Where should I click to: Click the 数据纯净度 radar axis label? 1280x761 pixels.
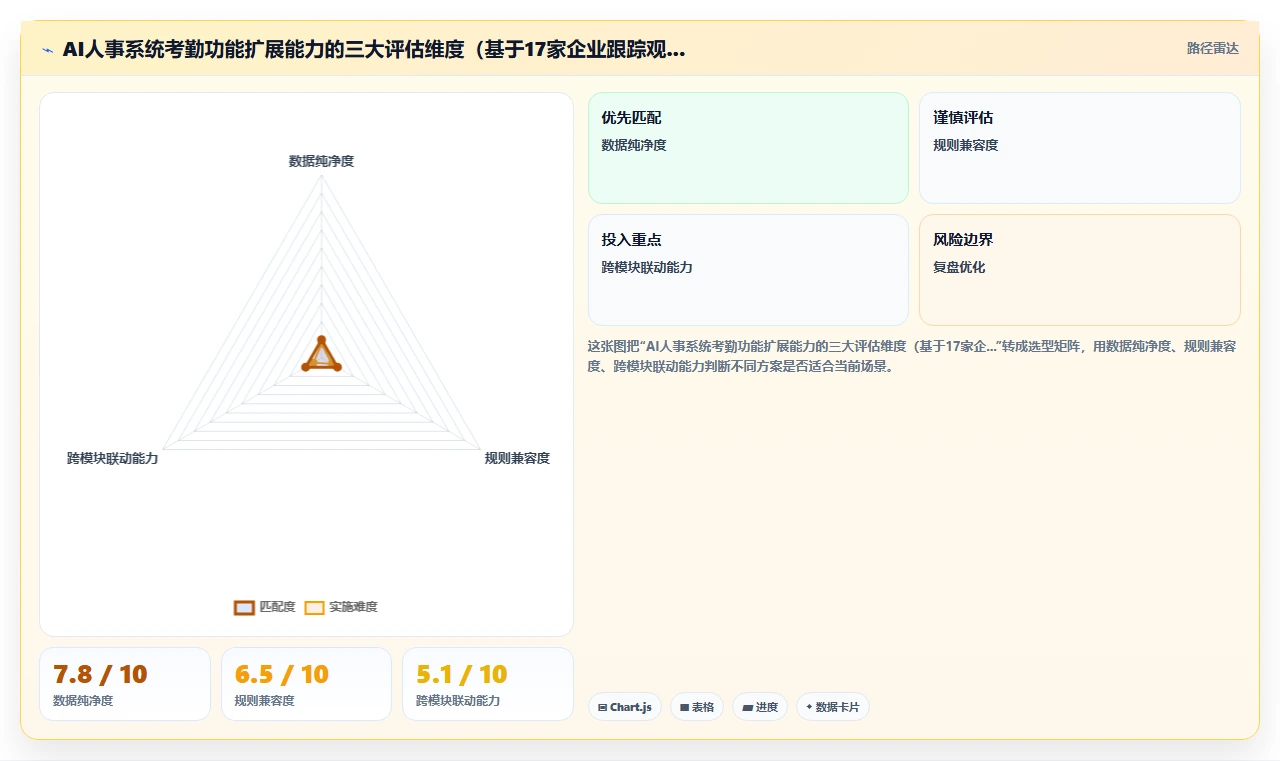321,161
